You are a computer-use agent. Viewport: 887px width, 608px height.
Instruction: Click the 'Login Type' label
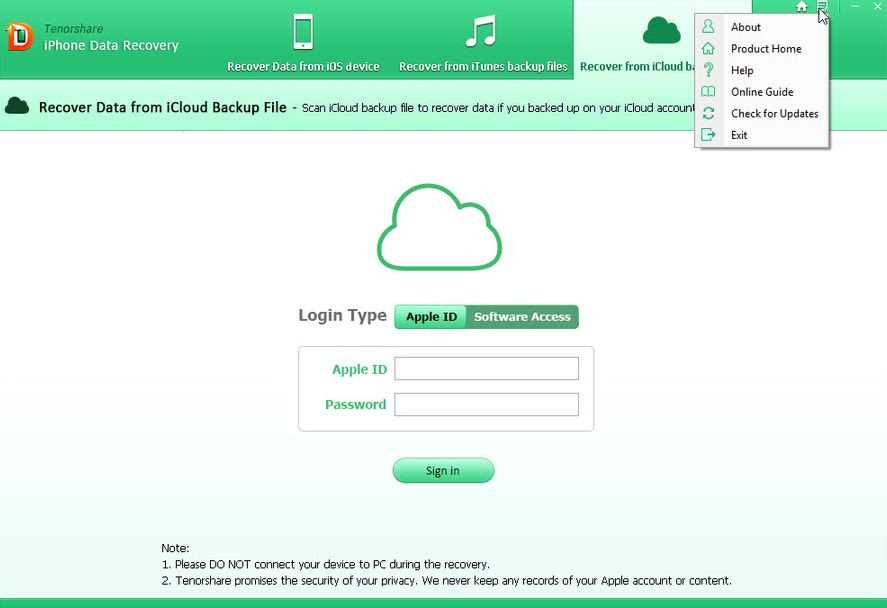(x=342, y=316)
